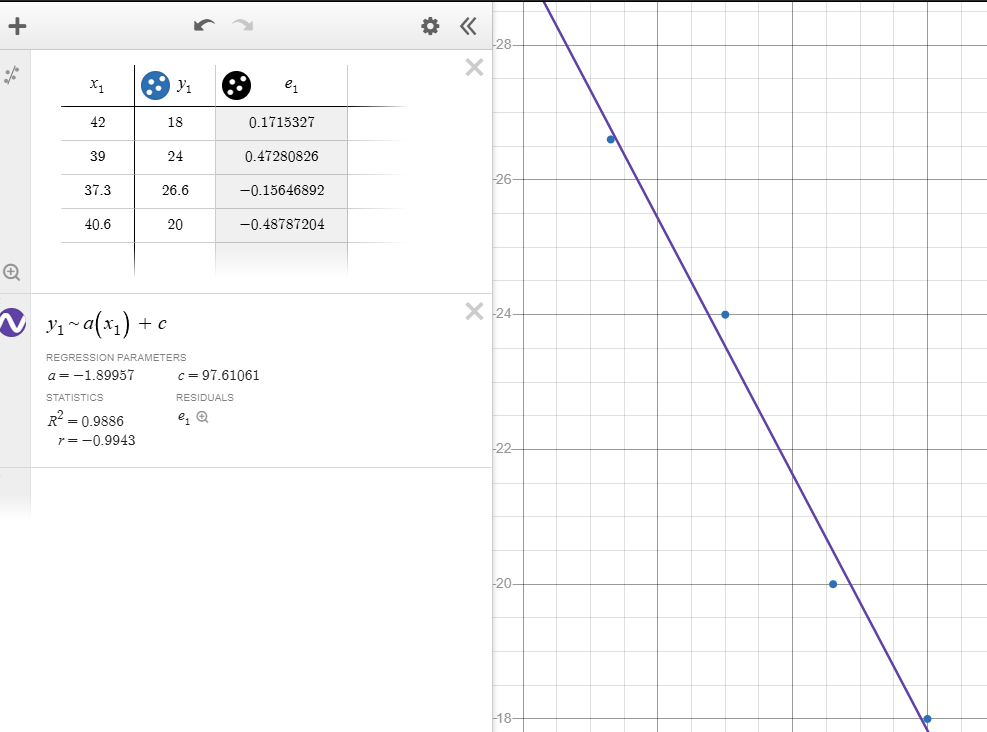Click the REGRESSION PARAMETERS heading
The height and width of the screenshot is (732, 987).
point(116,358)
